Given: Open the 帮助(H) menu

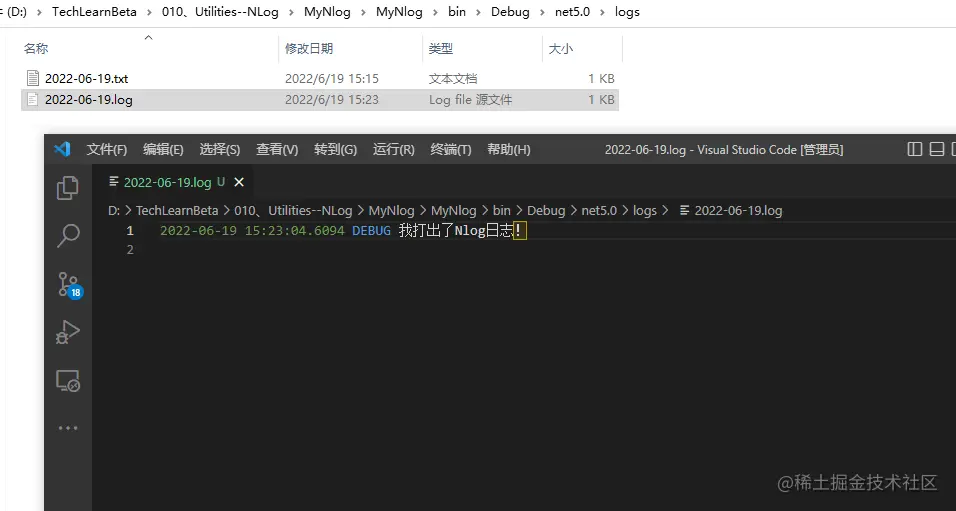Looking at the screenshot, I should (x=508, y=149).
